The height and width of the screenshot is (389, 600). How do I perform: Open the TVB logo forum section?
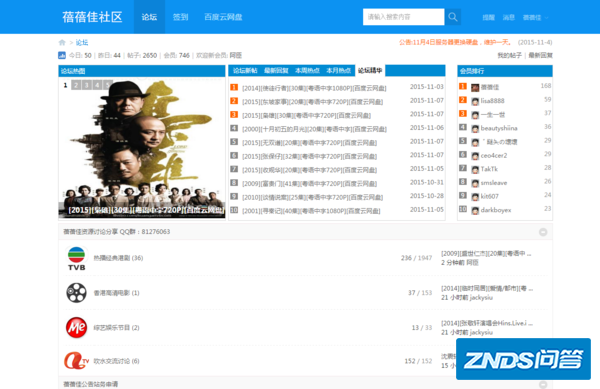pyautogui.click(x=77, y=259)
